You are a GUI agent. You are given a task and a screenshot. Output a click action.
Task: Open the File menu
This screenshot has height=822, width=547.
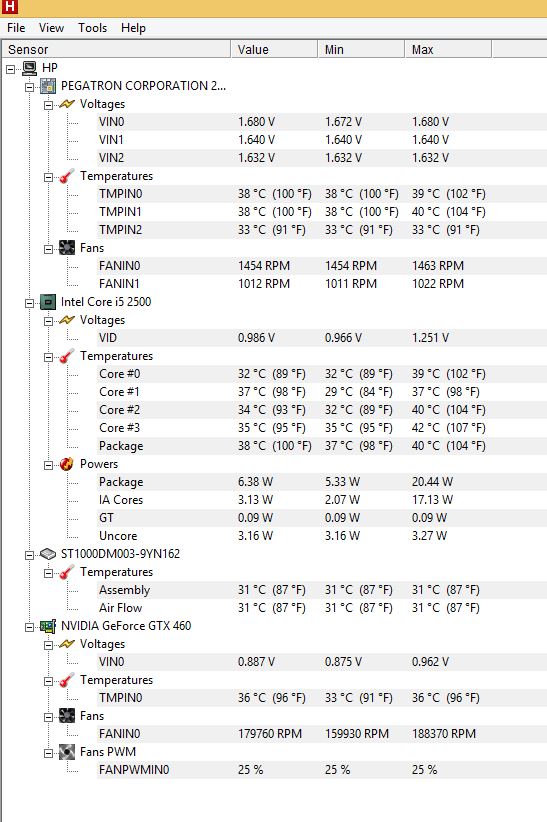[16, 28]
